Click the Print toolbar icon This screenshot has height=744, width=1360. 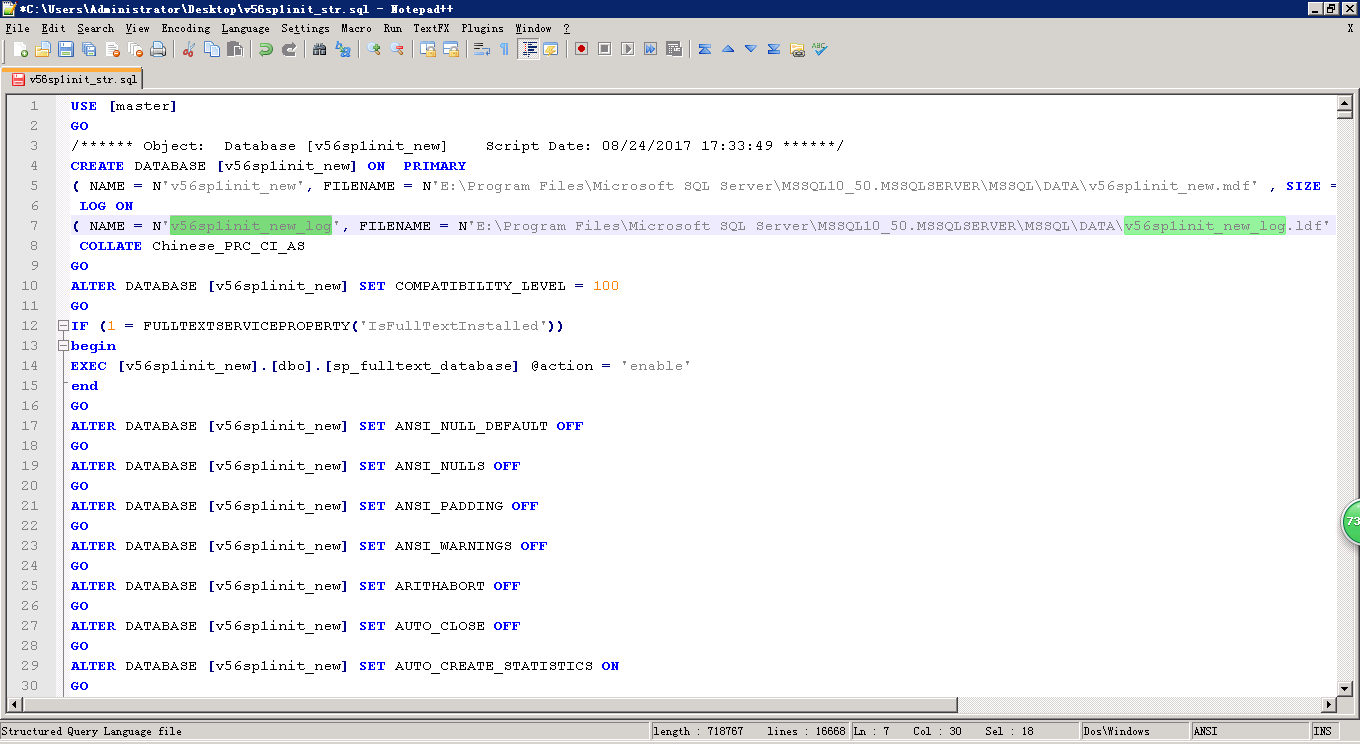[x=158, y=49]
